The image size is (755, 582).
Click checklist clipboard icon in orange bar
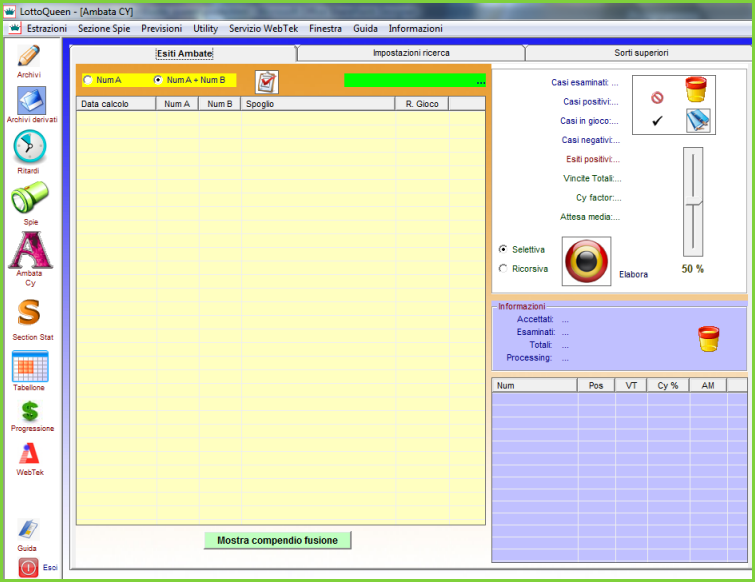[x=267, y=82]
